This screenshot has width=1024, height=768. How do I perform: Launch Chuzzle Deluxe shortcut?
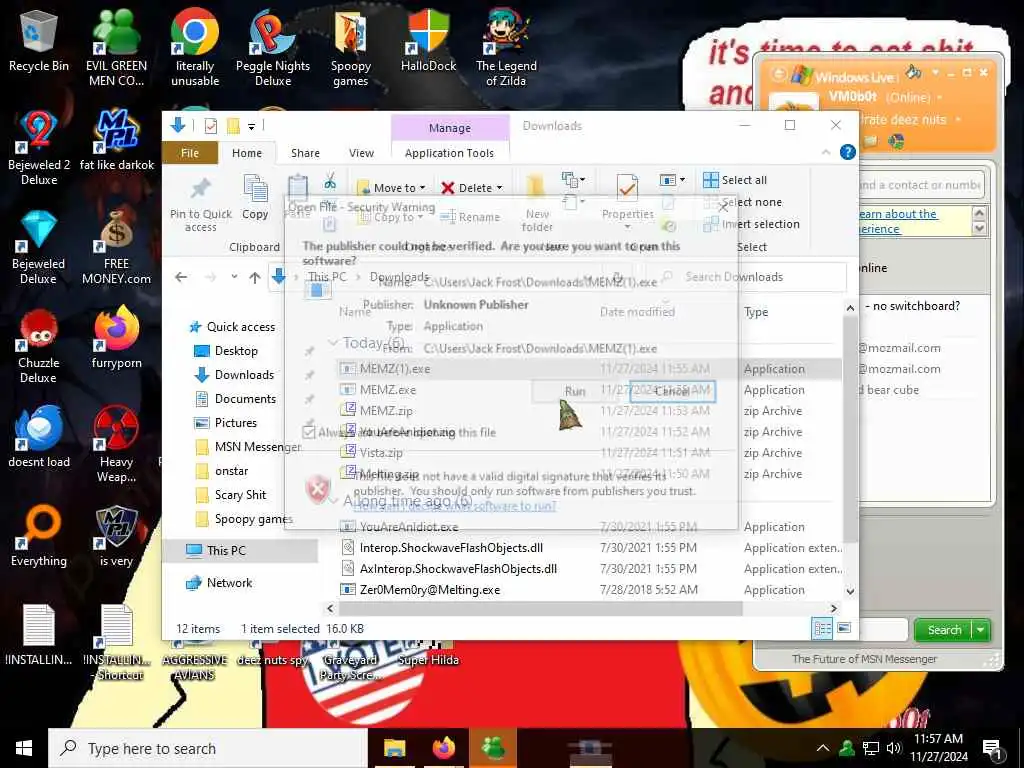click(x=39, y=346)
